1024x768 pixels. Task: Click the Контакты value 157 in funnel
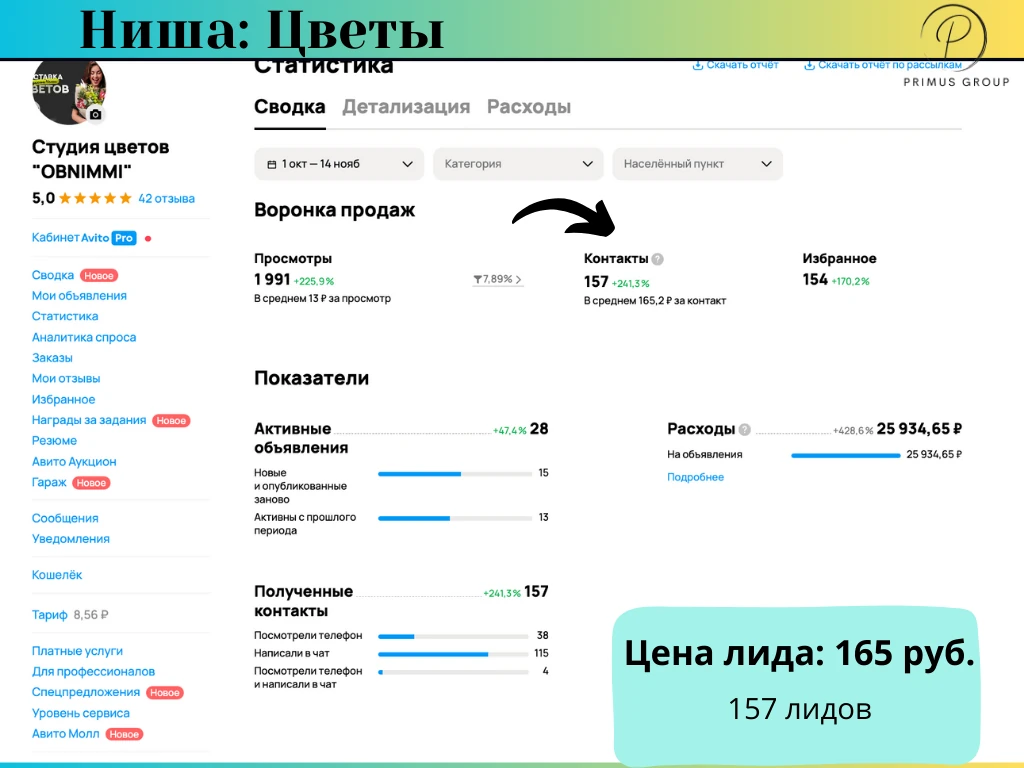click(596, 281)
